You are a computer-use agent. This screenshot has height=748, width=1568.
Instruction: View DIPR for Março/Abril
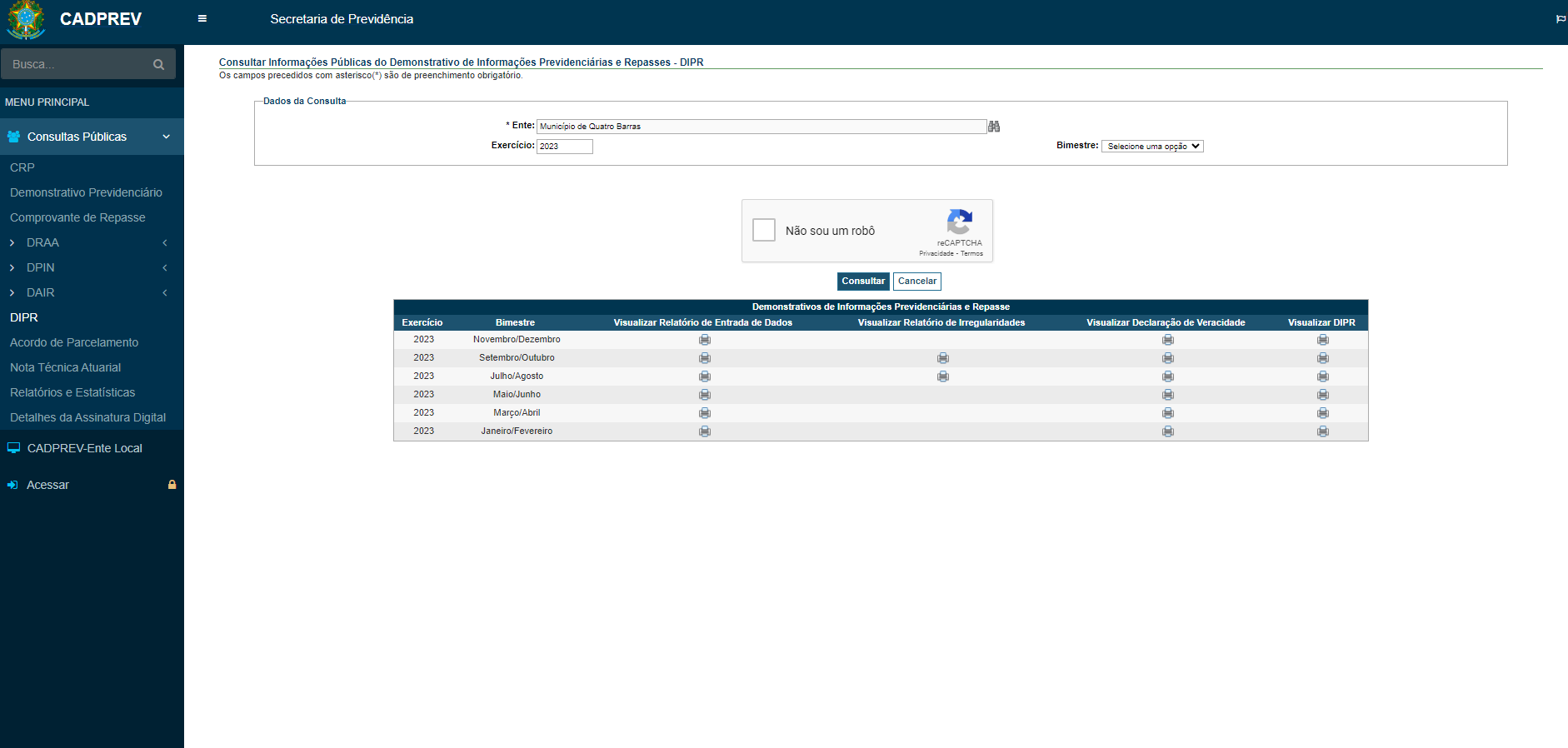tap(1322, 413)
